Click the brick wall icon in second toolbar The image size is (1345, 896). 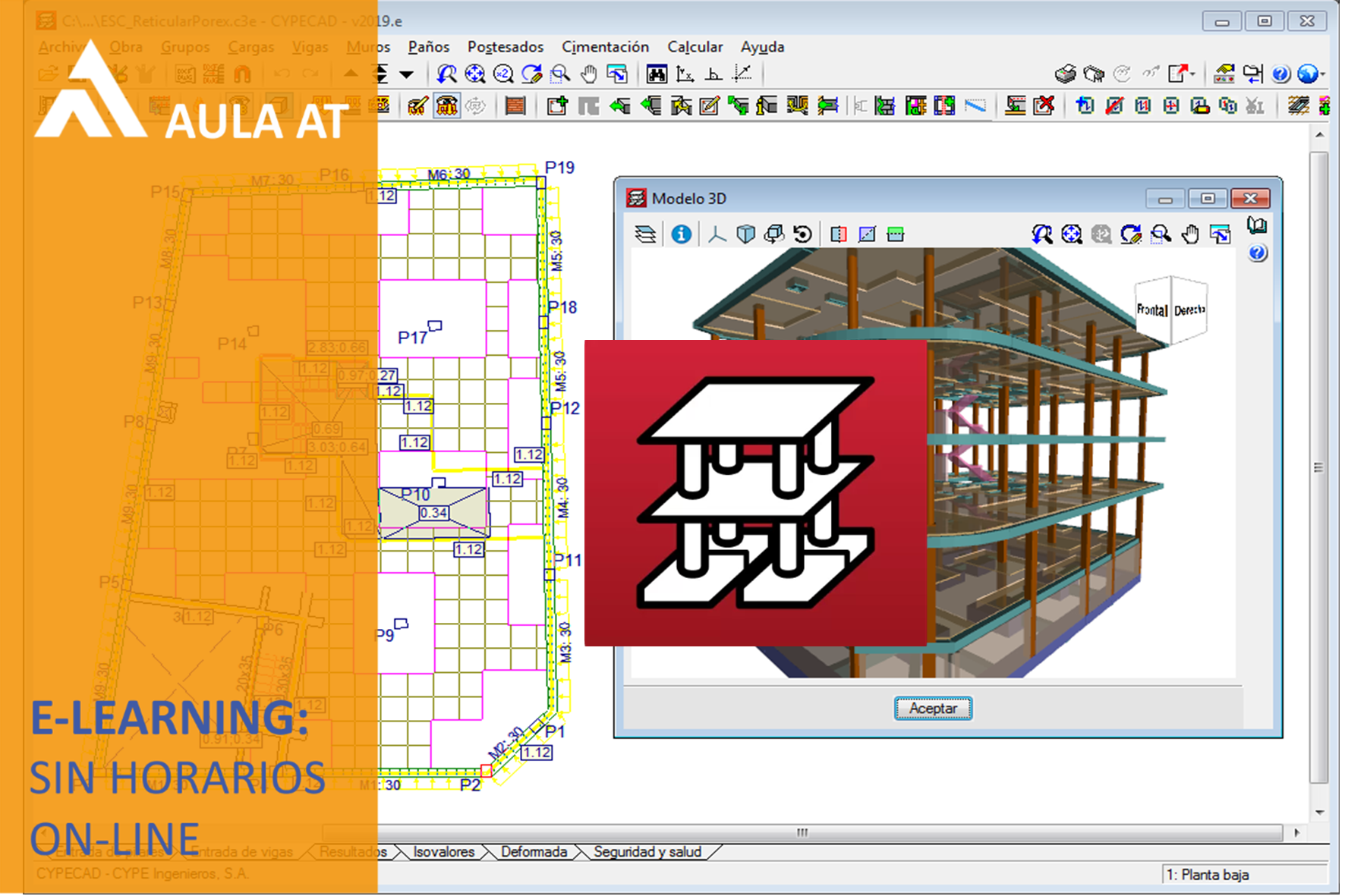515,105
